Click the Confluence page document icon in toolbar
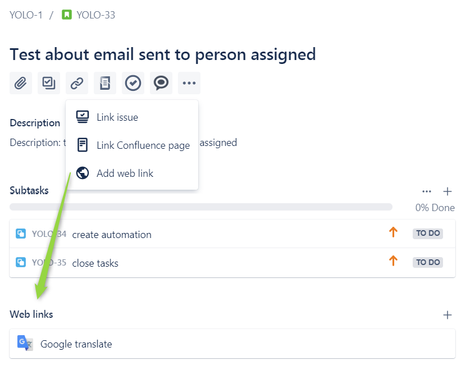461x366 pixels. 105,83
